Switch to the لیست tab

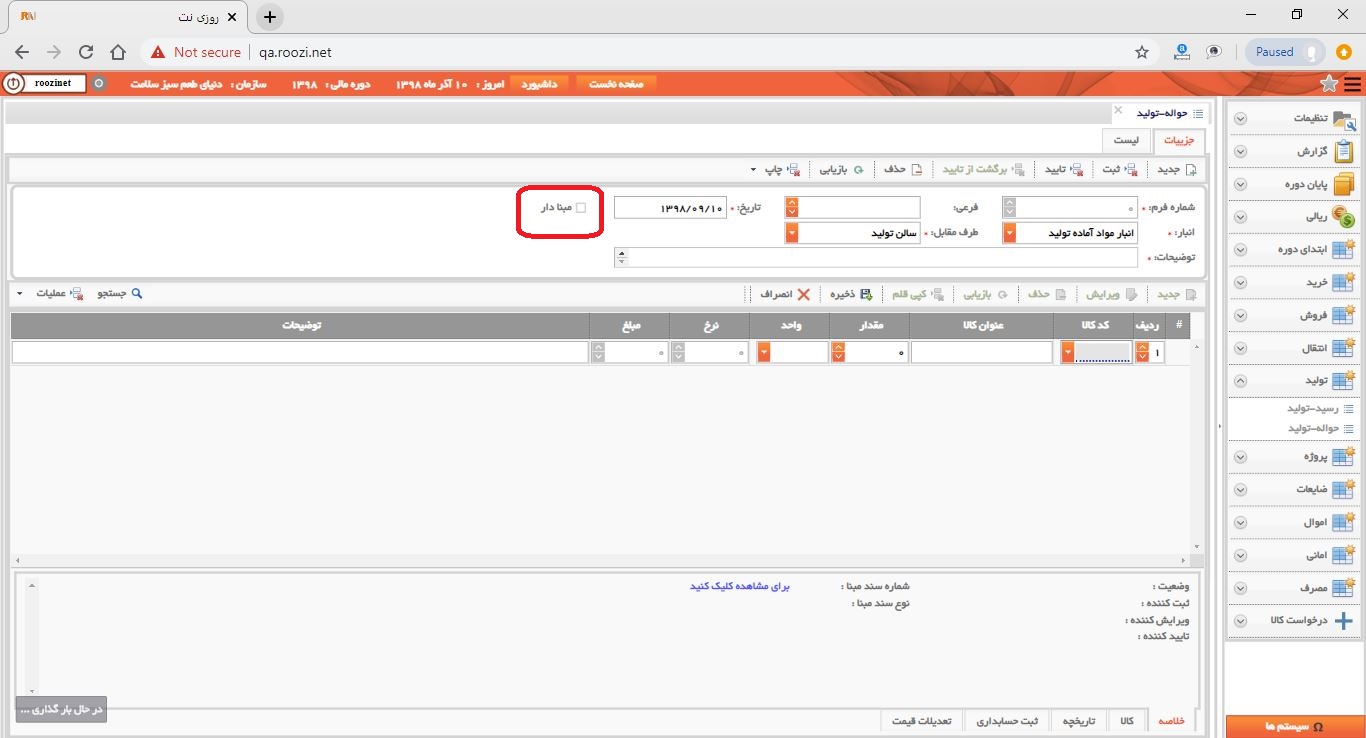[1126, 141]
